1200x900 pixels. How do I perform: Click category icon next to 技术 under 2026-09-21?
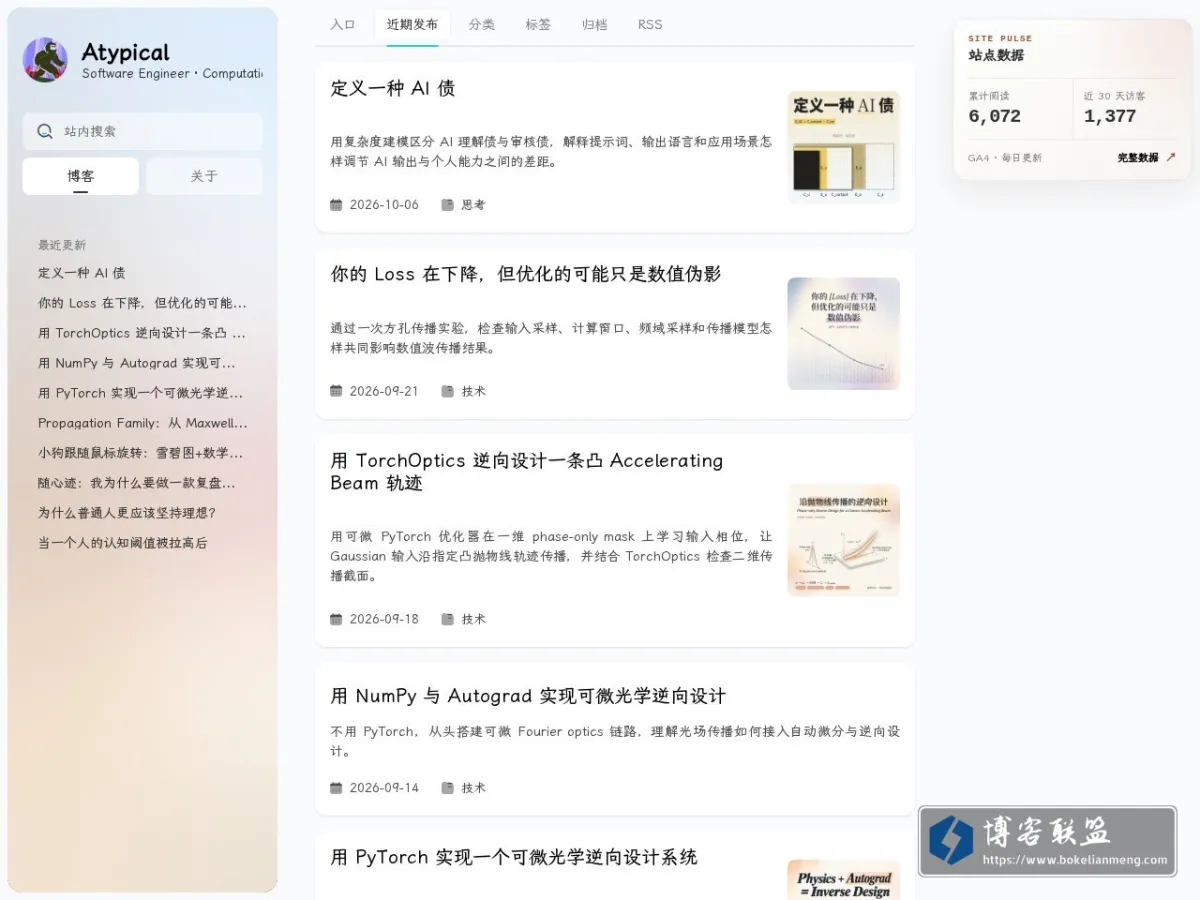[448, 391]
